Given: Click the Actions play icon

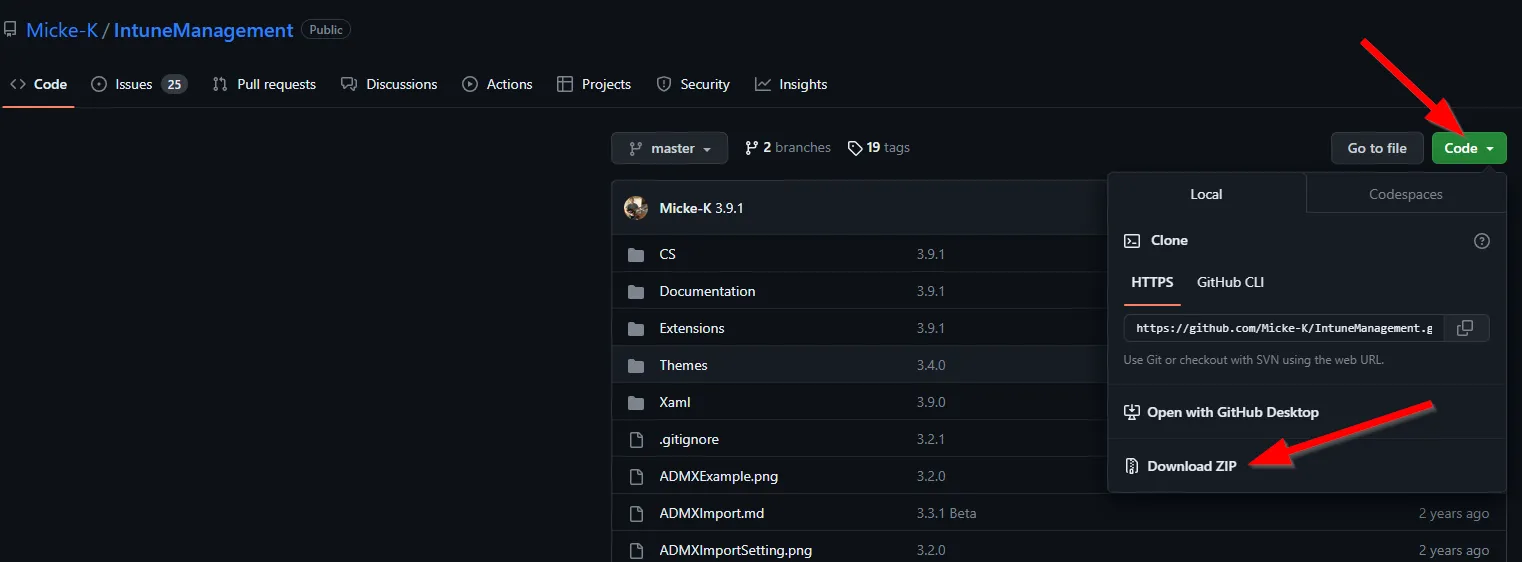Looking at the screenshot, I should (x=470, y=84).
